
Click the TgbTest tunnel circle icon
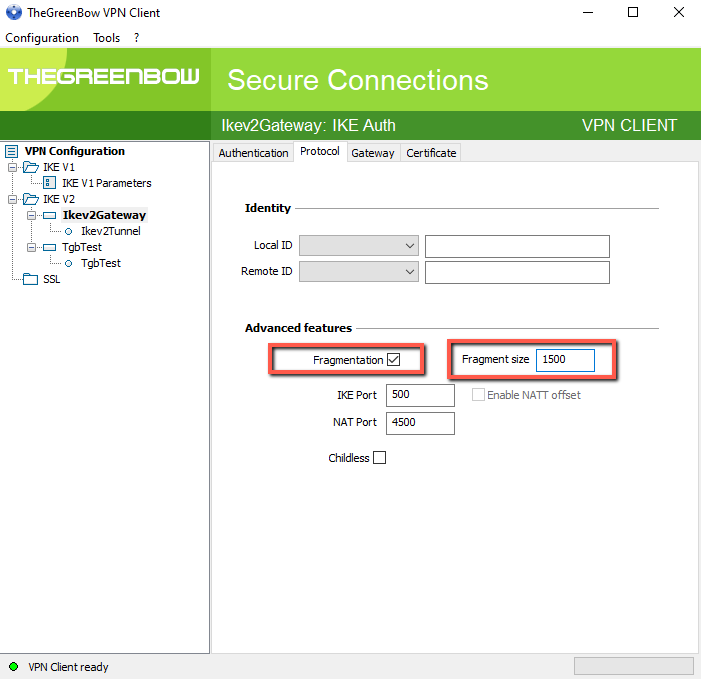click(x=68, y=264)
